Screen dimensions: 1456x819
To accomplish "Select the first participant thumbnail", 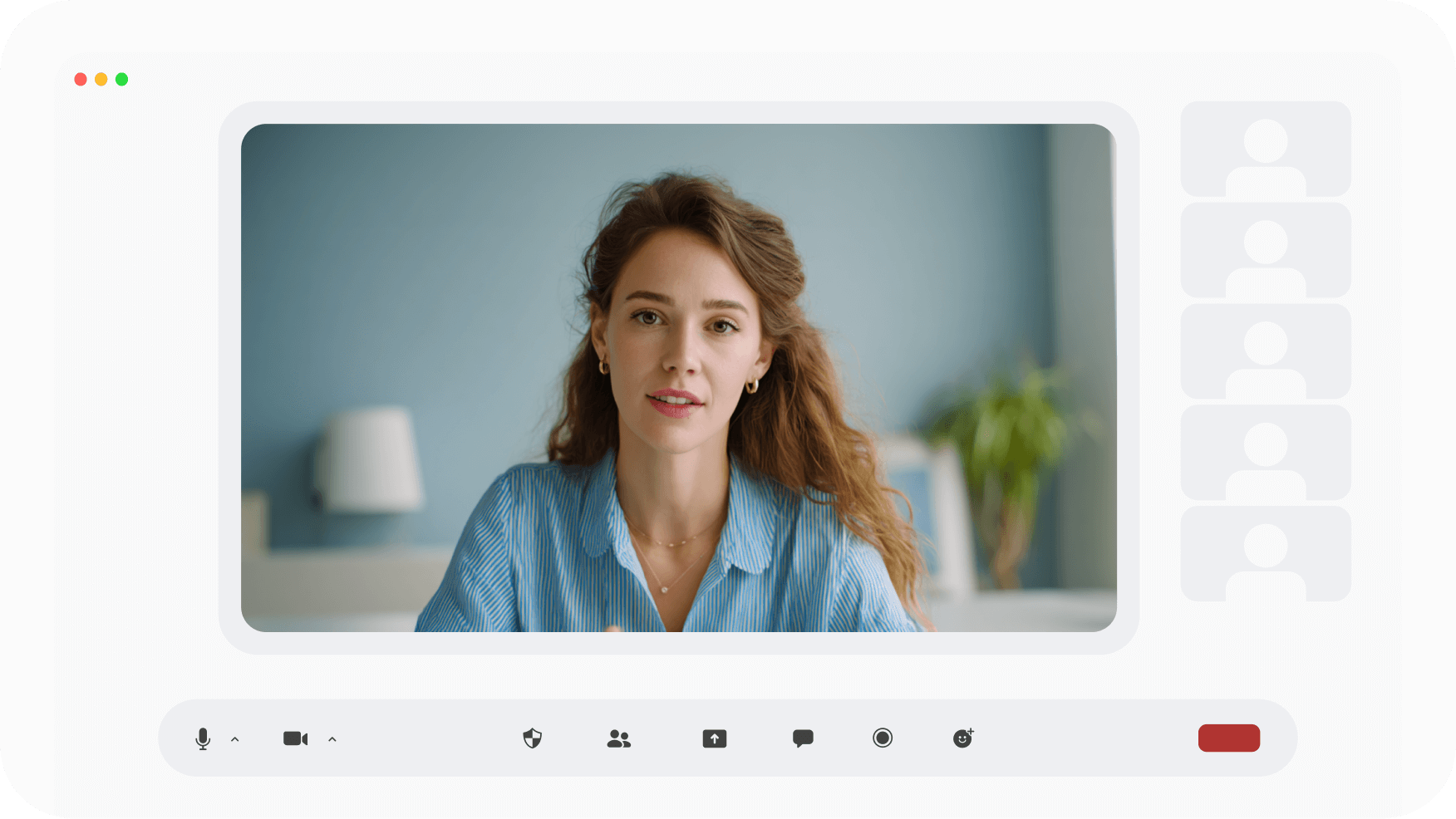I will (x=1266, y=150).
